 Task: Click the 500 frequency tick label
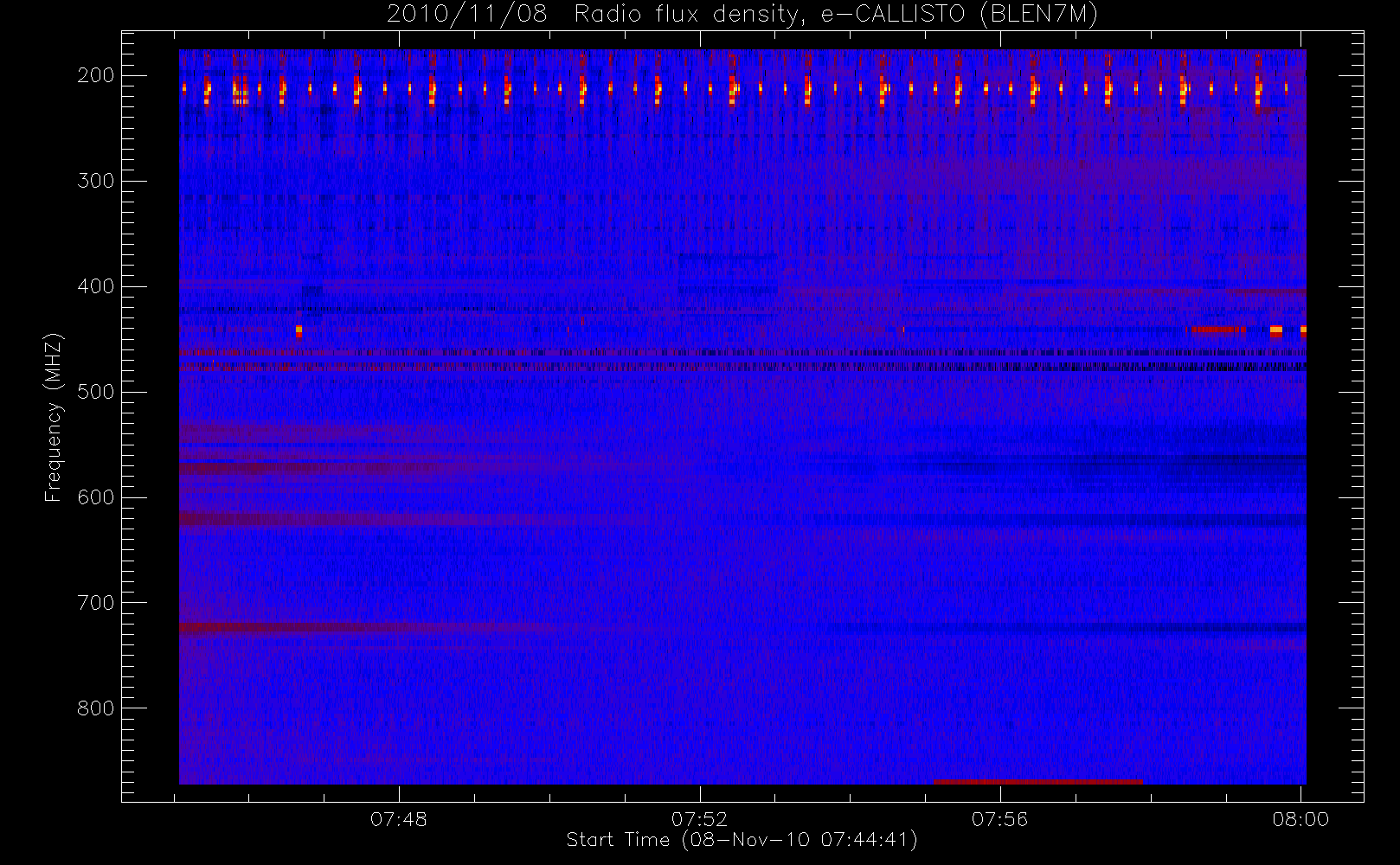click(96, 392)
